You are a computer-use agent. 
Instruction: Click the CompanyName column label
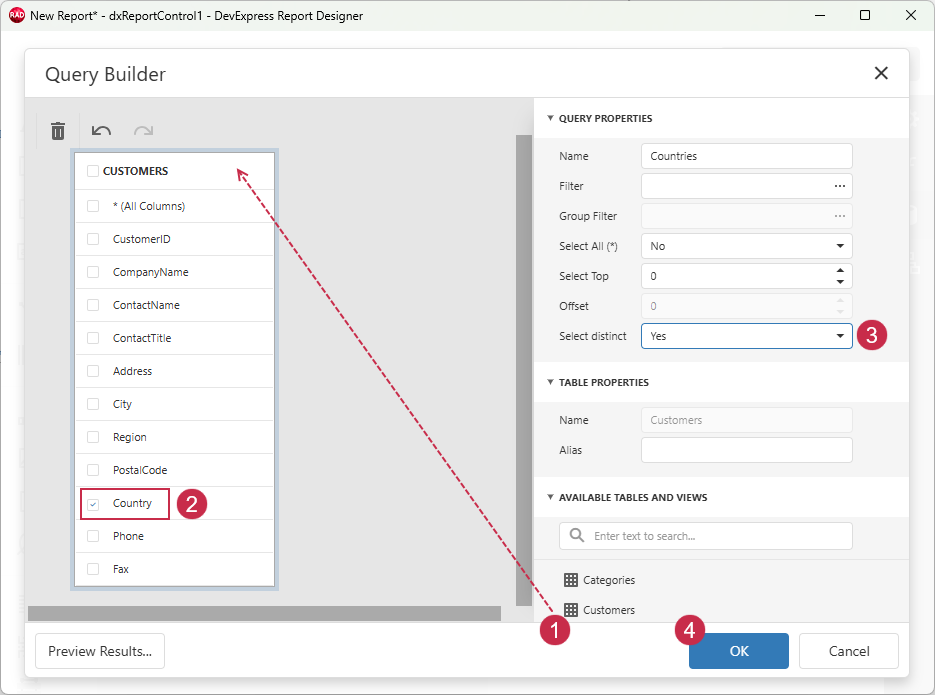tap(151, 272)
